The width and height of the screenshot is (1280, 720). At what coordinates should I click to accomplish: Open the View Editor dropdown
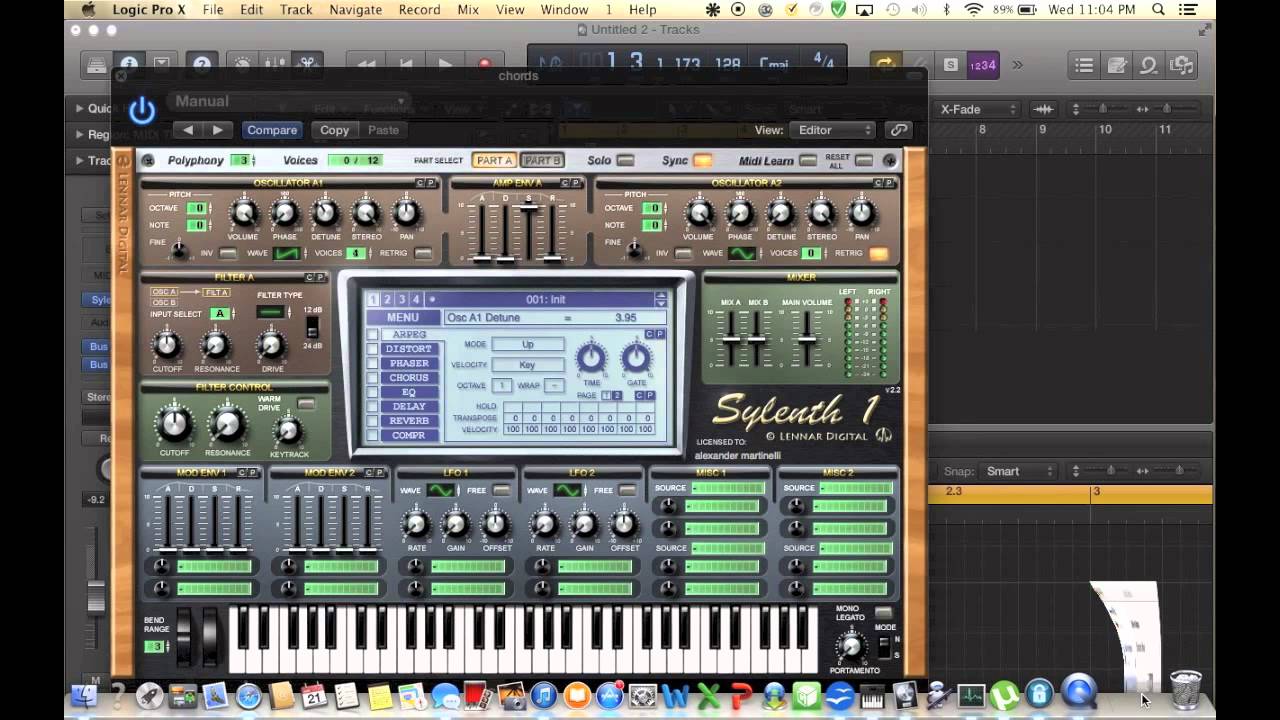coord(832,130)
